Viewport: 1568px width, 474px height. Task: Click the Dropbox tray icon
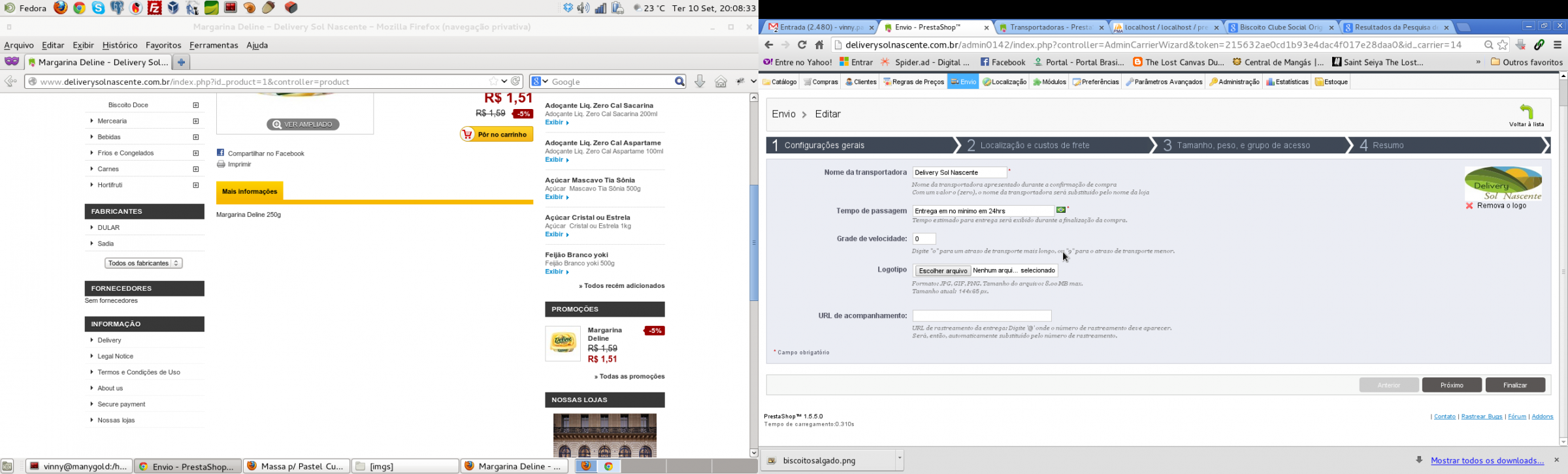pyautogui.click(x=568, y=8)
